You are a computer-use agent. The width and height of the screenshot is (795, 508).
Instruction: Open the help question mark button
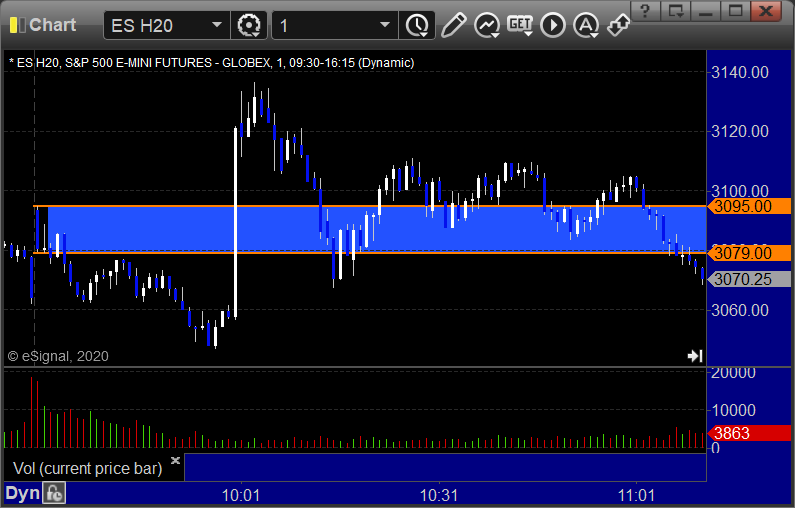point(645,11)
